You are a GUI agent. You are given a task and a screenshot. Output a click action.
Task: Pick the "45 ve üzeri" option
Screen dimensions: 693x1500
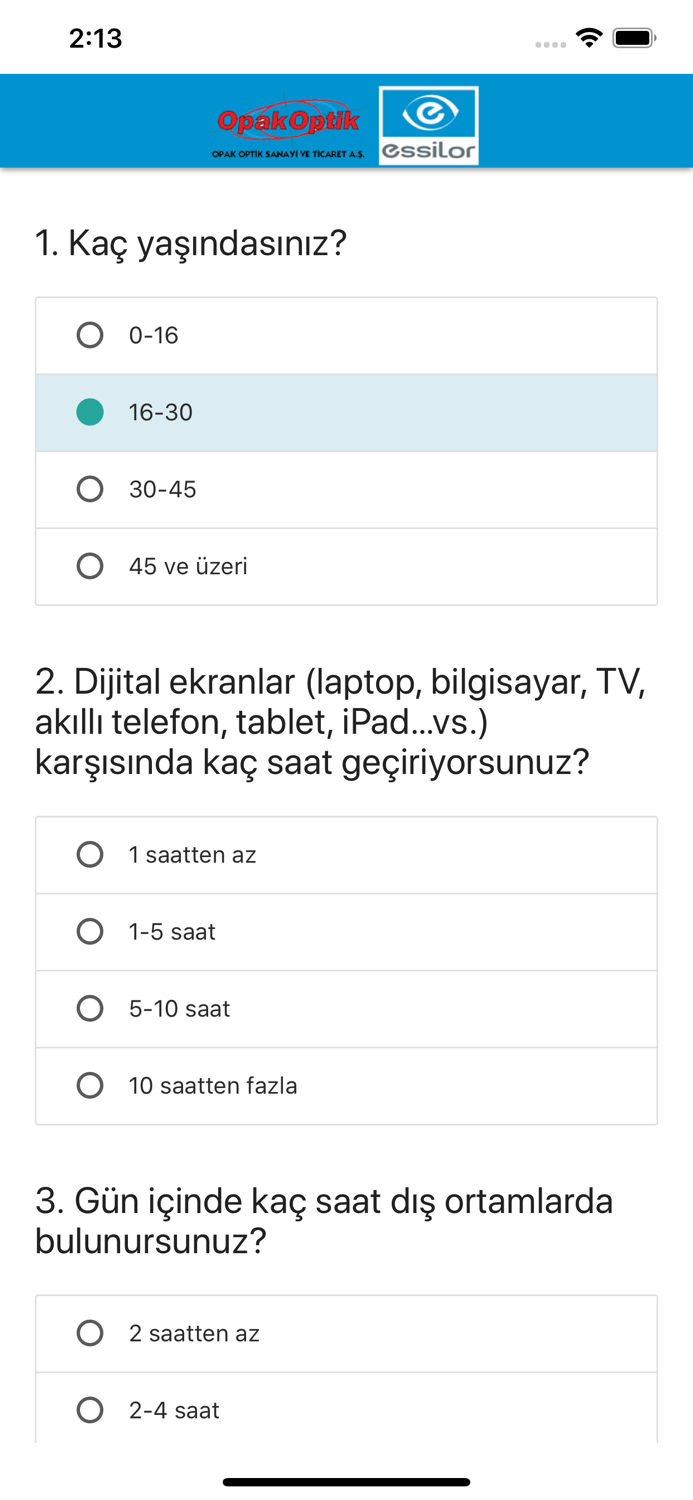(90, 566)
